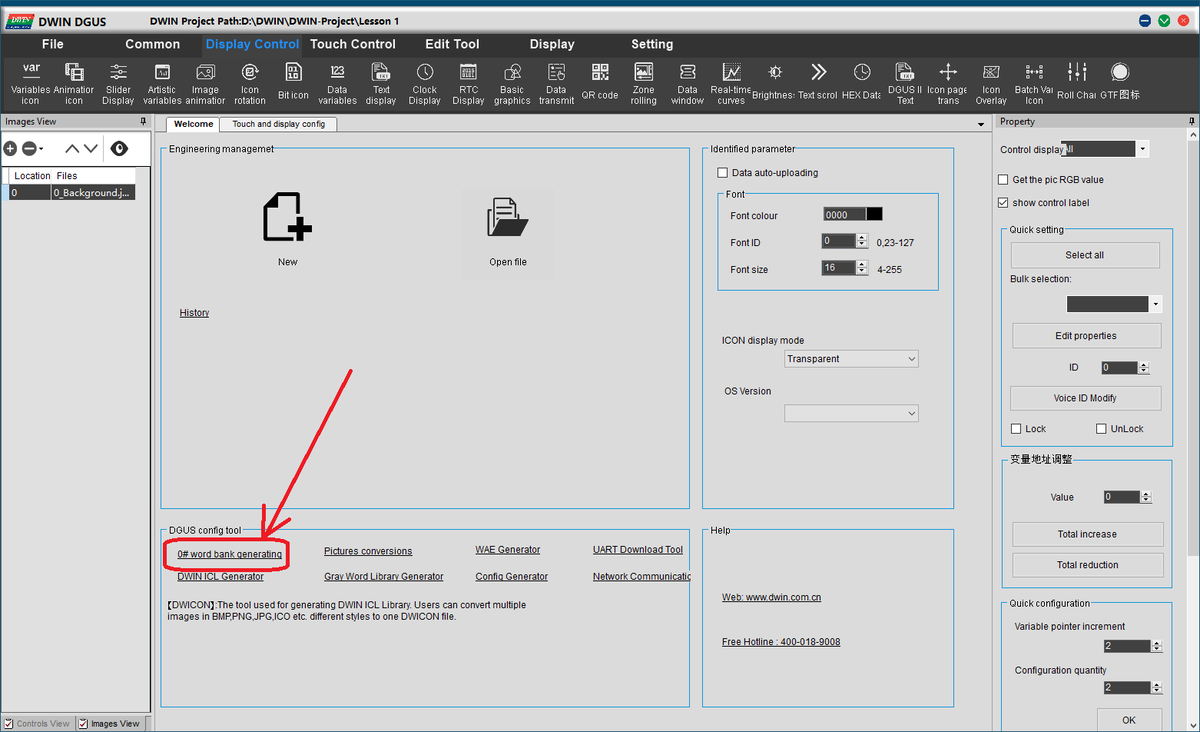Image resolution: width=1200 pixels, height=732 pixels.
Task: Open the WAE Generator link
Action: click(508, 550)
